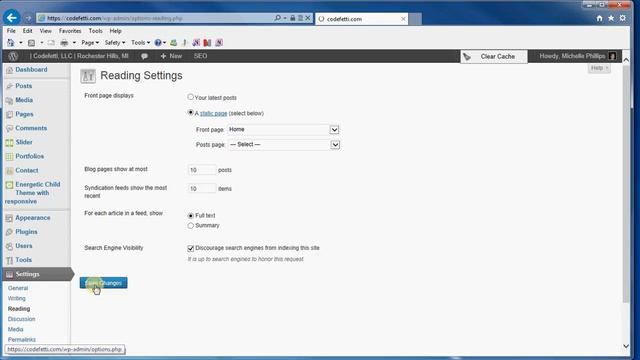Viewport: 640px width, 360px height.
Task: Click the Slider icon in sidebar
Action: pyautogui.click(x=9, y=142)
